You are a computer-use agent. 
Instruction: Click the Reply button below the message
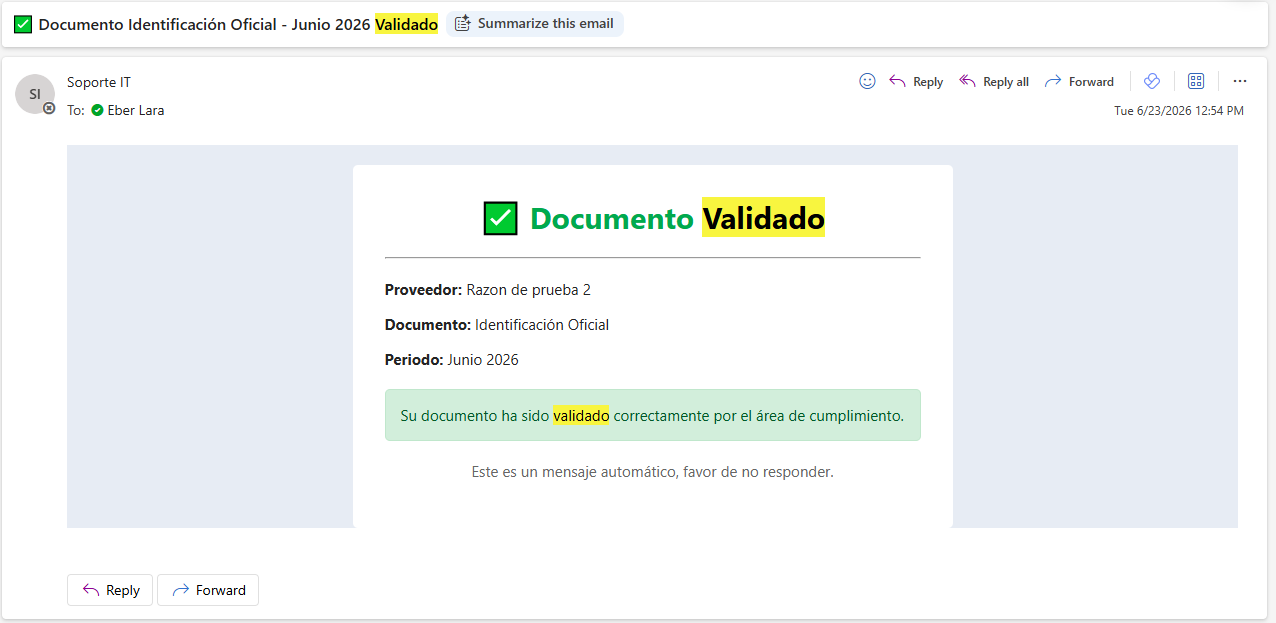[110, 590]
